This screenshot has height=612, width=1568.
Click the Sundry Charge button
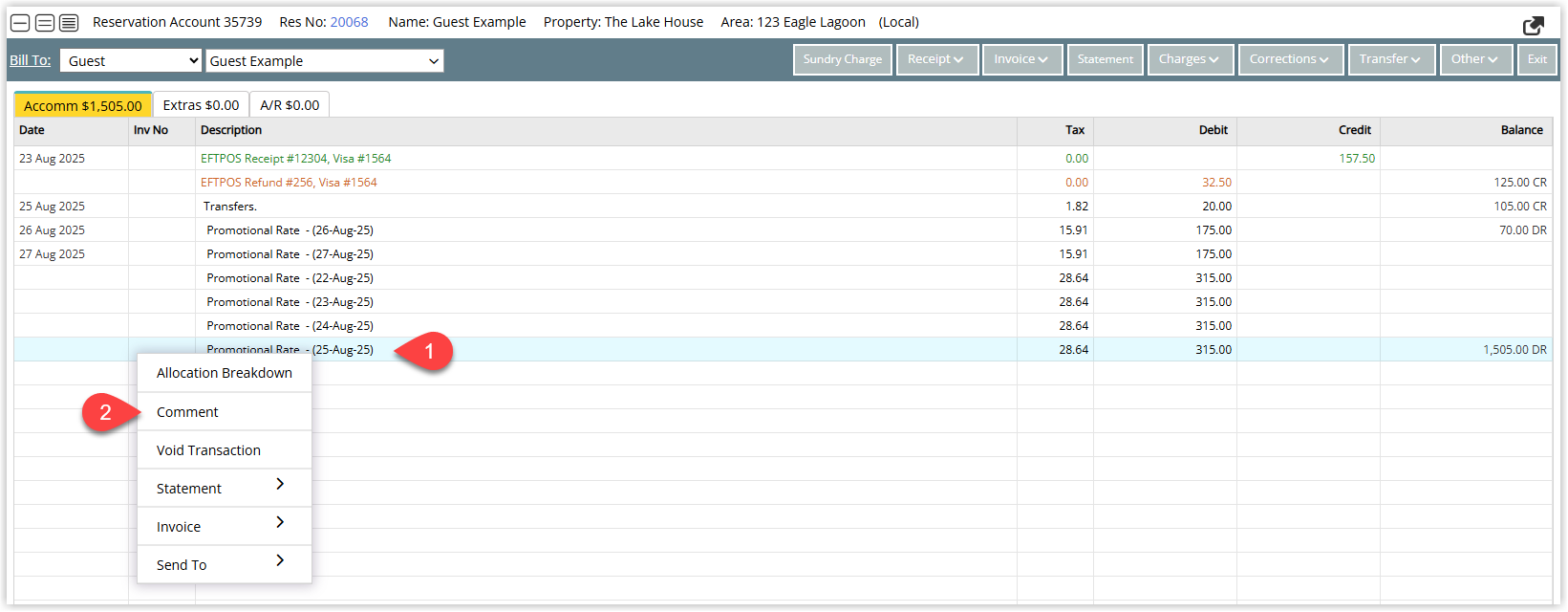coord(843,59)
